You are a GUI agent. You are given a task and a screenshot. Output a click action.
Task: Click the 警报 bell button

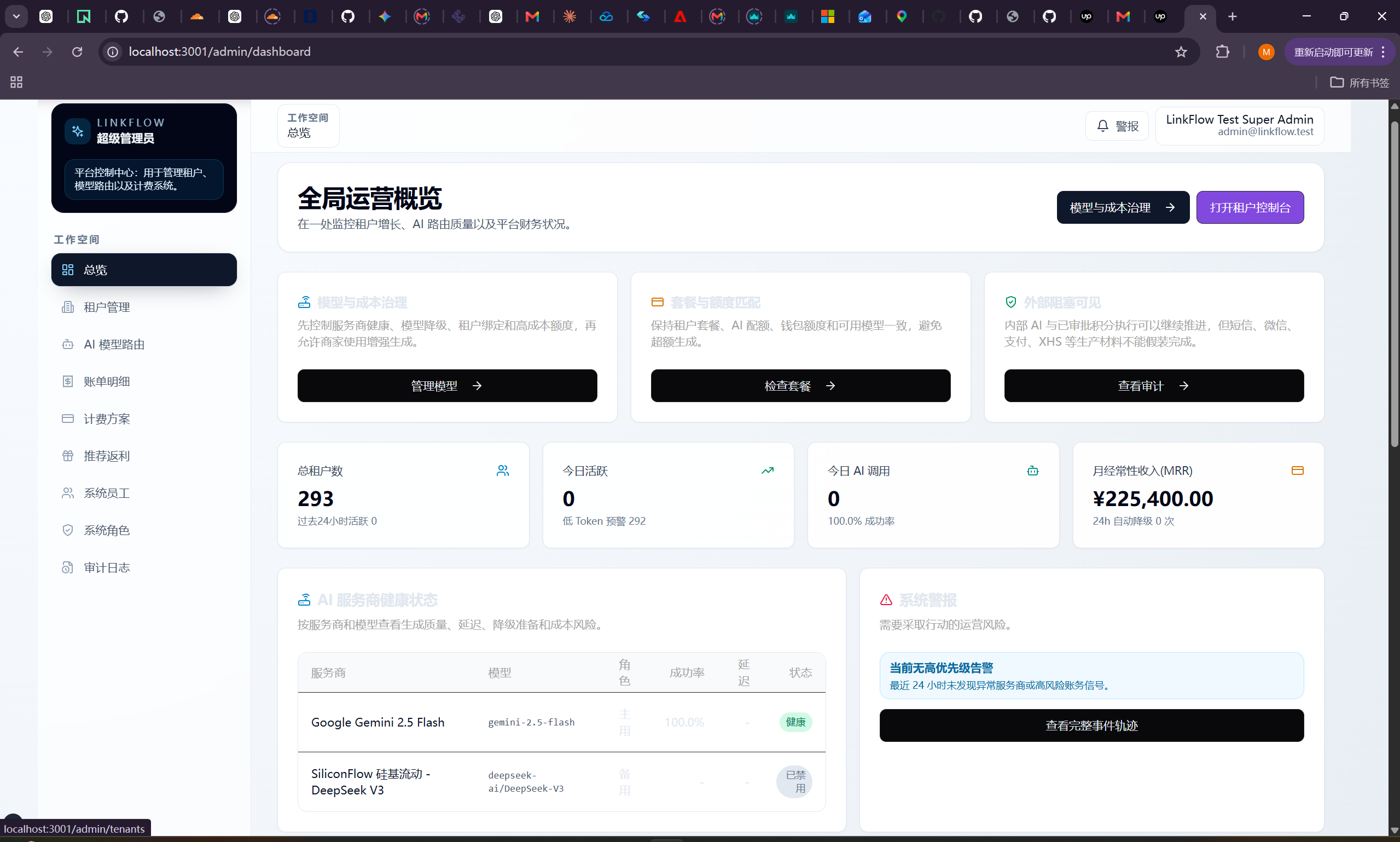[1117, 126]
